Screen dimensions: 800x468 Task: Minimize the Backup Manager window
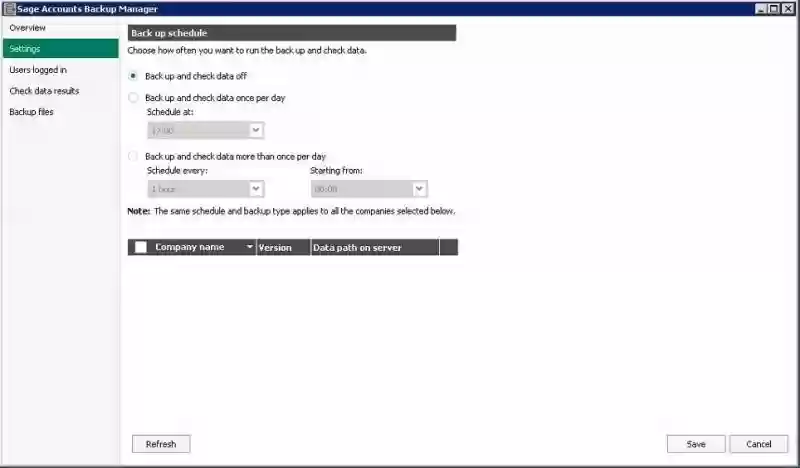[x=760, y=9]
